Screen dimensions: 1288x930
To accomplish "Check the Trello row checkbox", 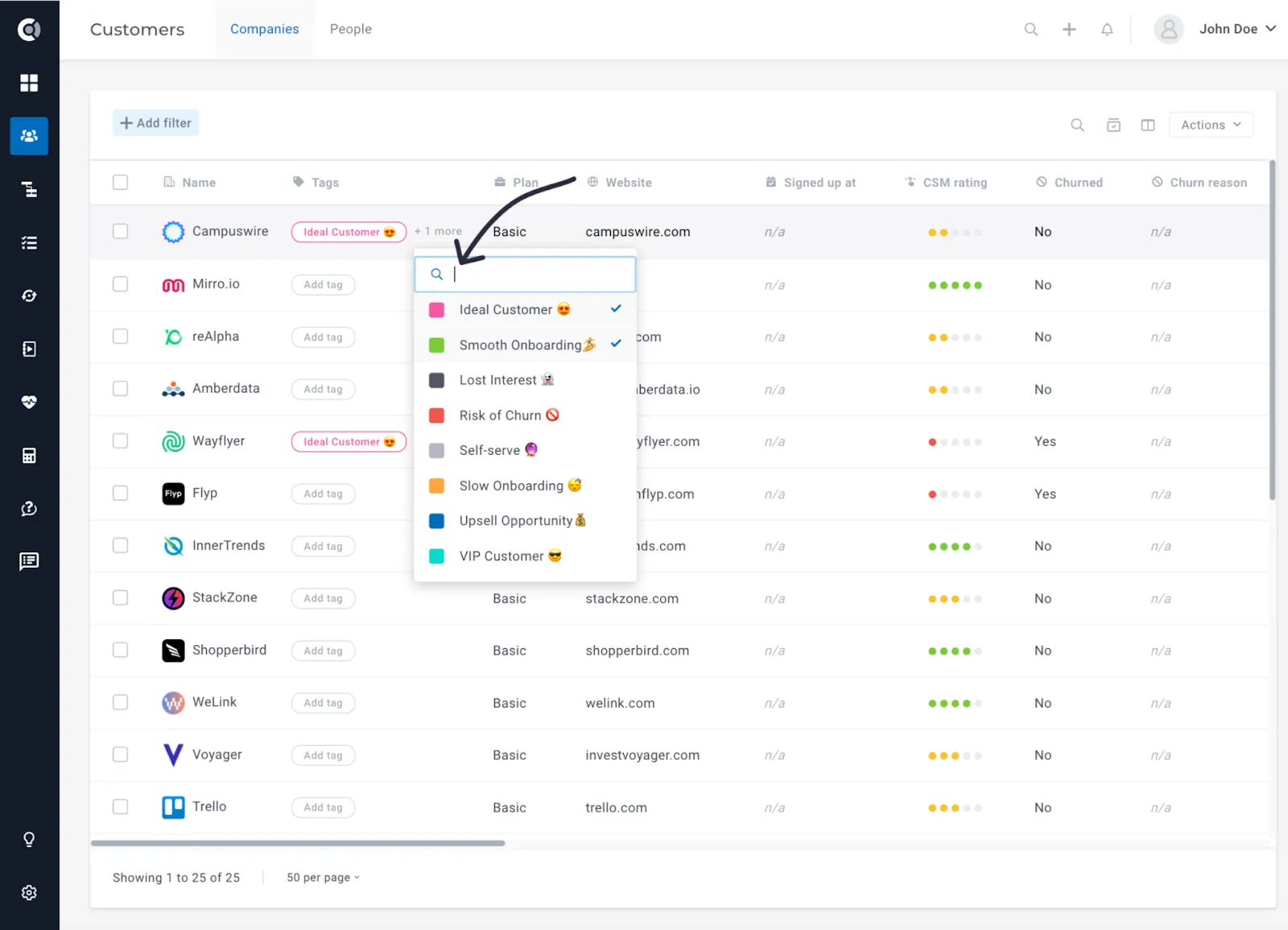I will point(121,807).
